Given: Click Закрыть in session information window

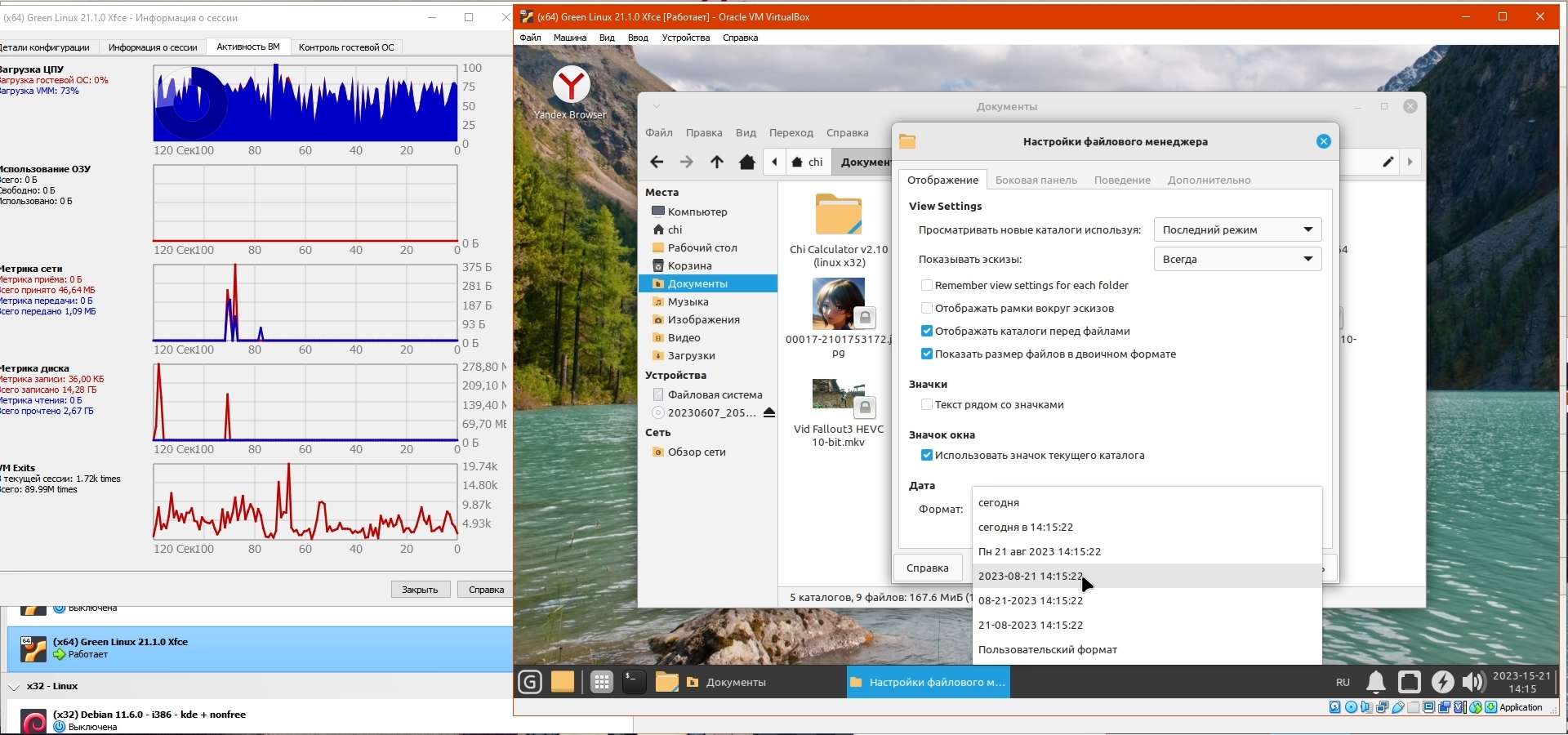Looking at the screenshot, I should pyautogui.click(x=420, y=590).
